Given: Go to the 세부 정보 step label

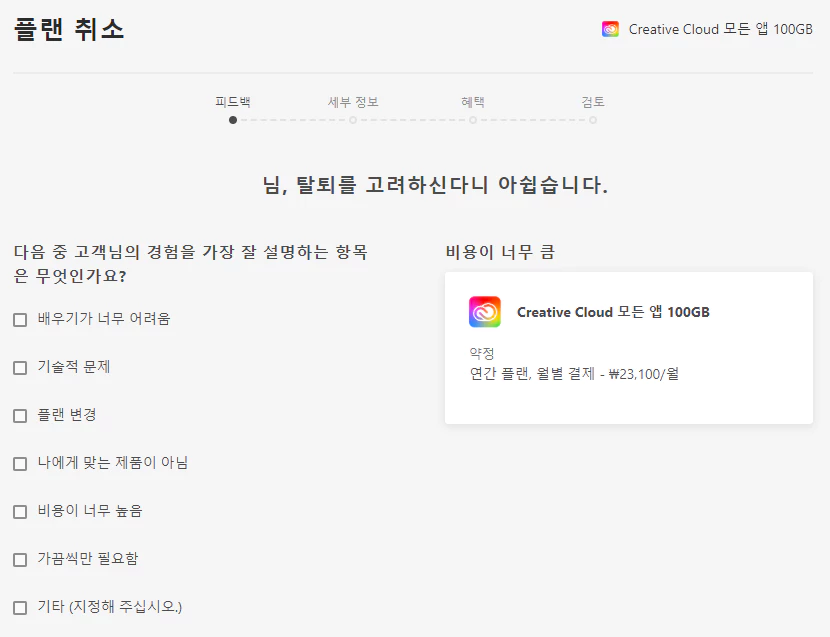Looking at the screenshot, I should 353,102.
